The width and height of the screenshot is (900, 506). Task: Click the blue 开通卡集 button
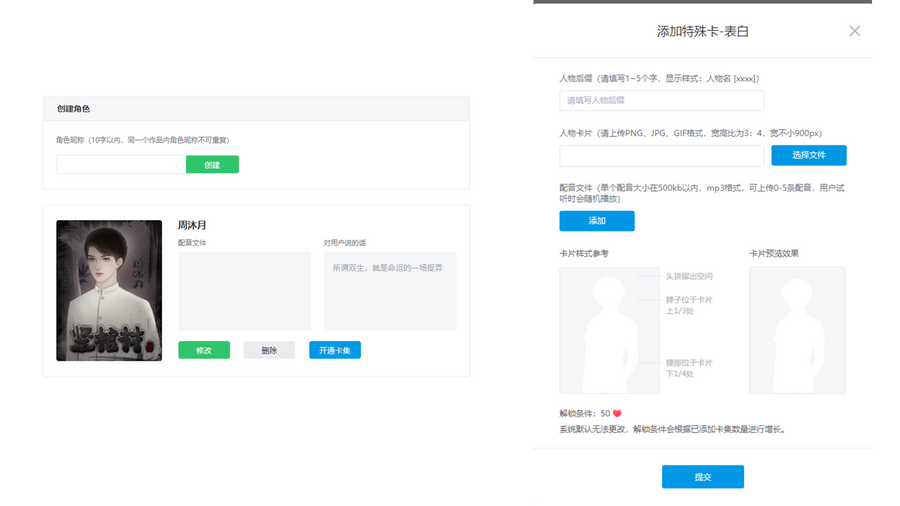coord(334,350)
